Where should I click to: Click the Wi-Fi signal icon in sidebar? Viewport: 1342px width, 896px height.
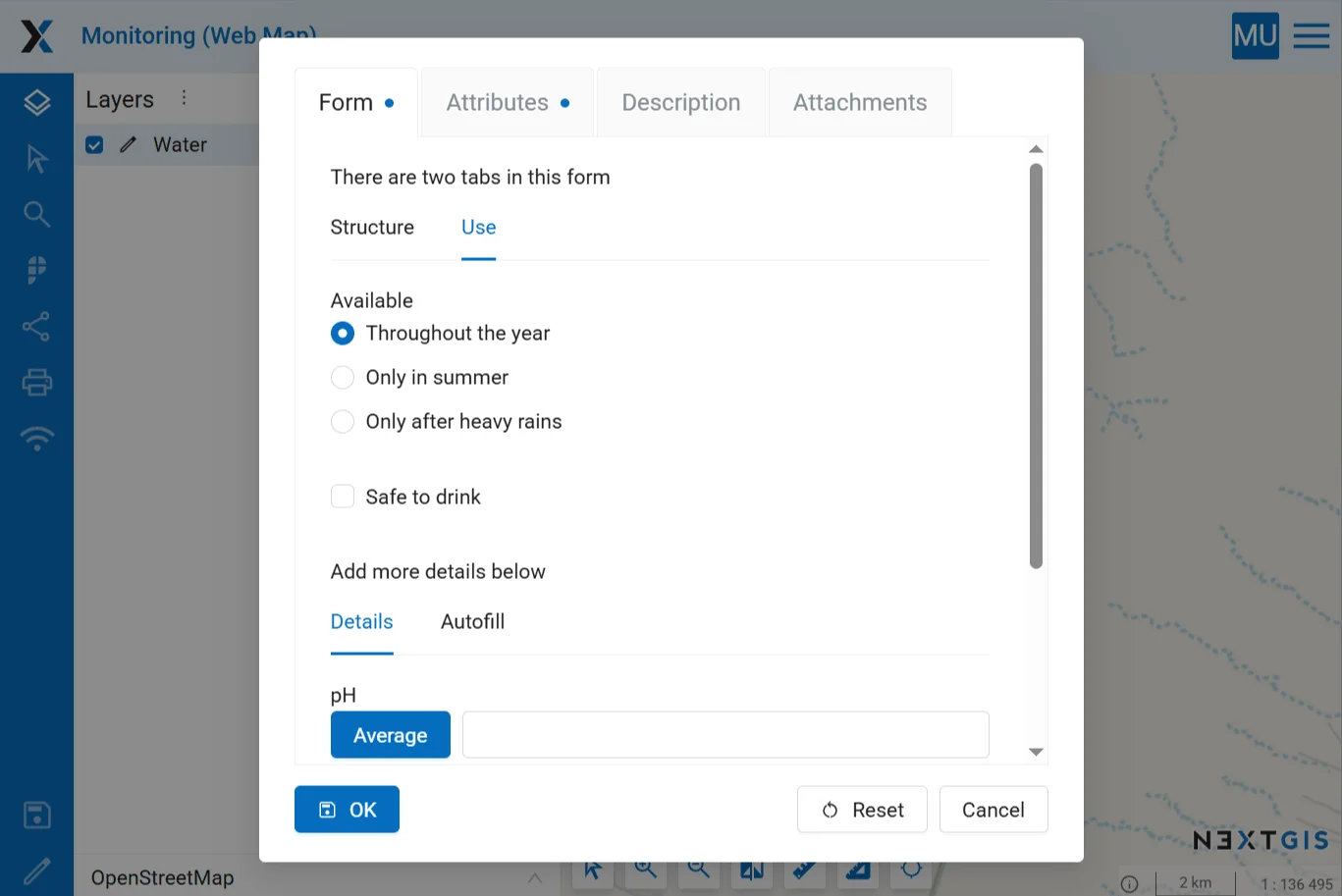click(x=36, y=438)
